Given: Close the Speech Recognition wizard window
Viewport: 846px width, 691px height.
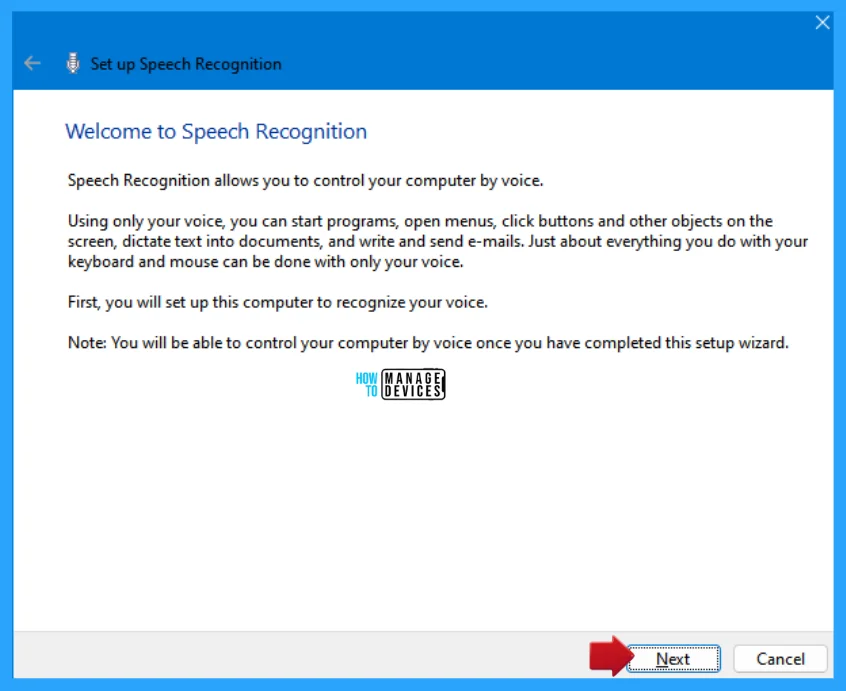Looking at the screenshot, I should pos(822,23).
